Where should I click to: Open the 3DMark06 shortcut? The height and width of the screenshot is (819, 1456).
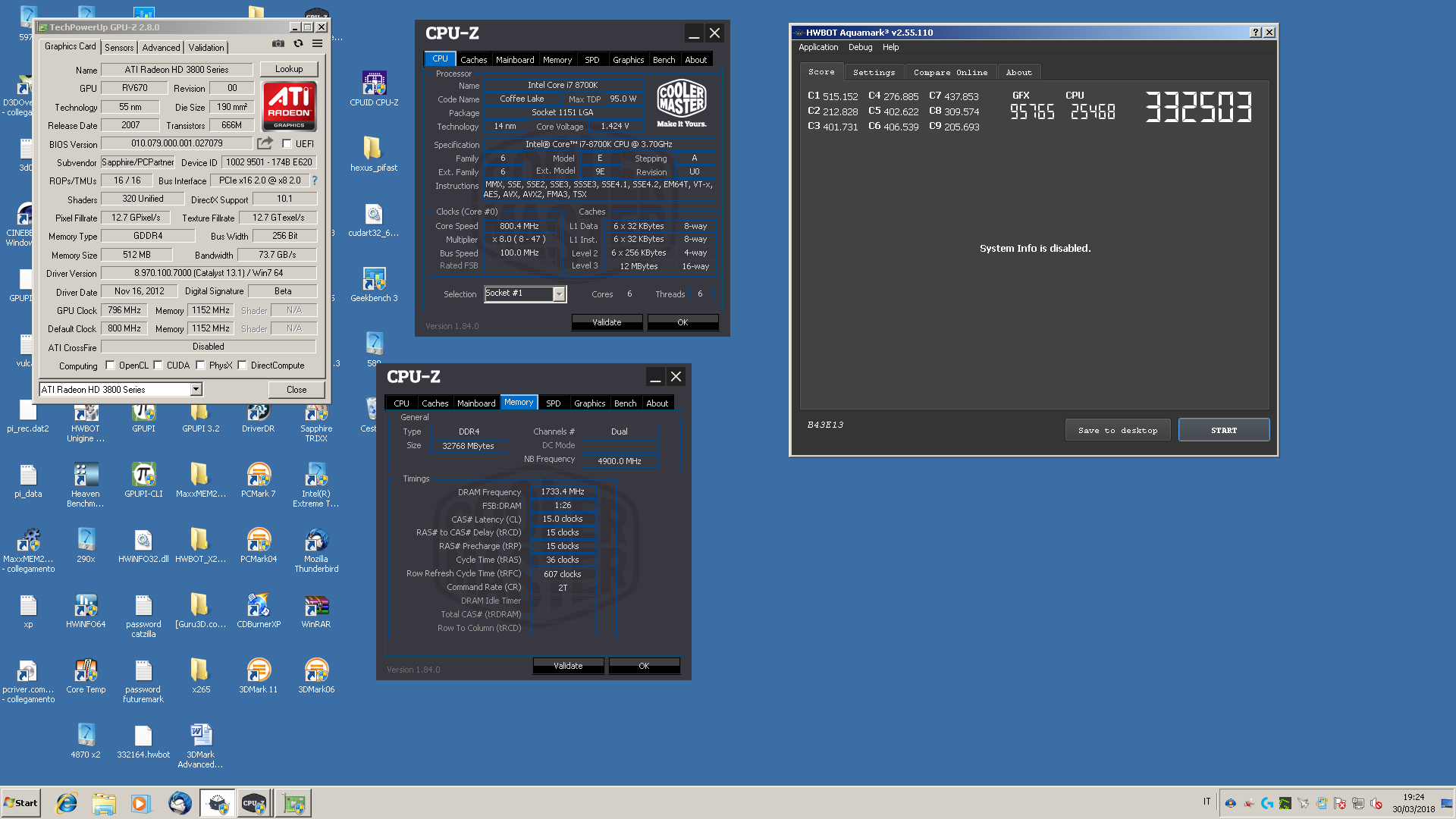coord(316,676)
